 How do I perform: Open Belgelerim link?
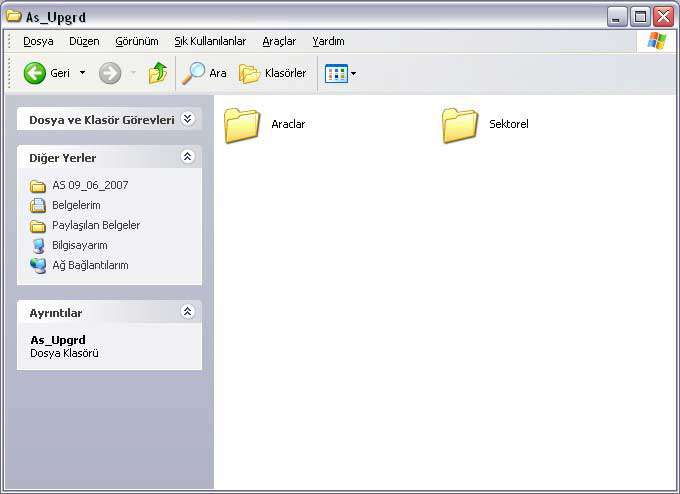76,205
